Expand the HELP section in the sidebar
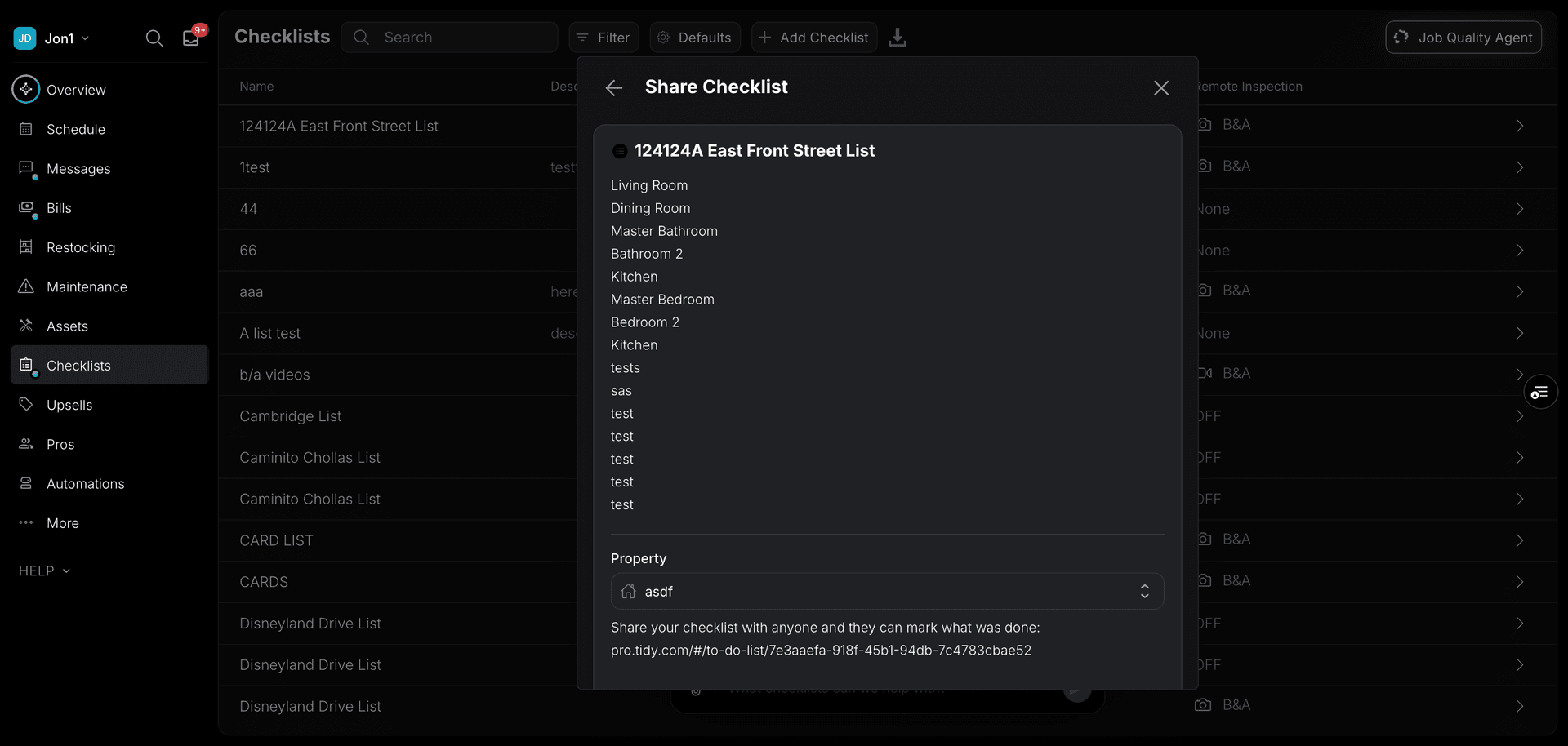The image size is (1568, 746). click(x=44, y=571)
